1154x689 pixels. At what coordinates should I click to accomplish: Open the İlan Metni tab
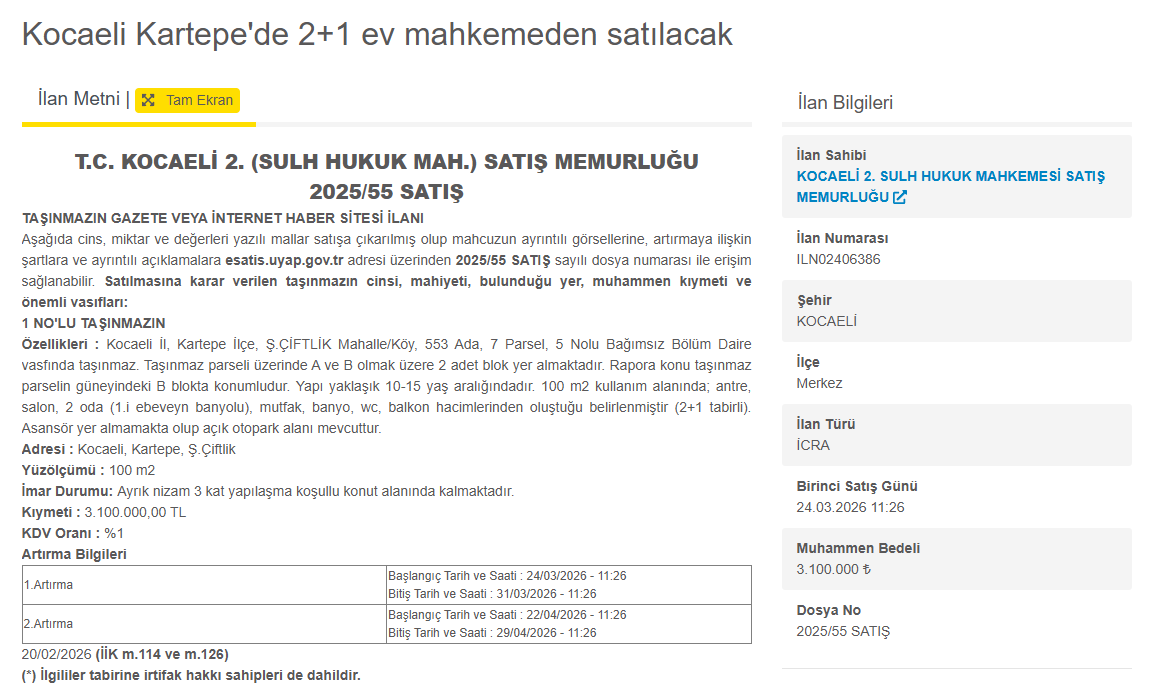(x=79, y=99)
